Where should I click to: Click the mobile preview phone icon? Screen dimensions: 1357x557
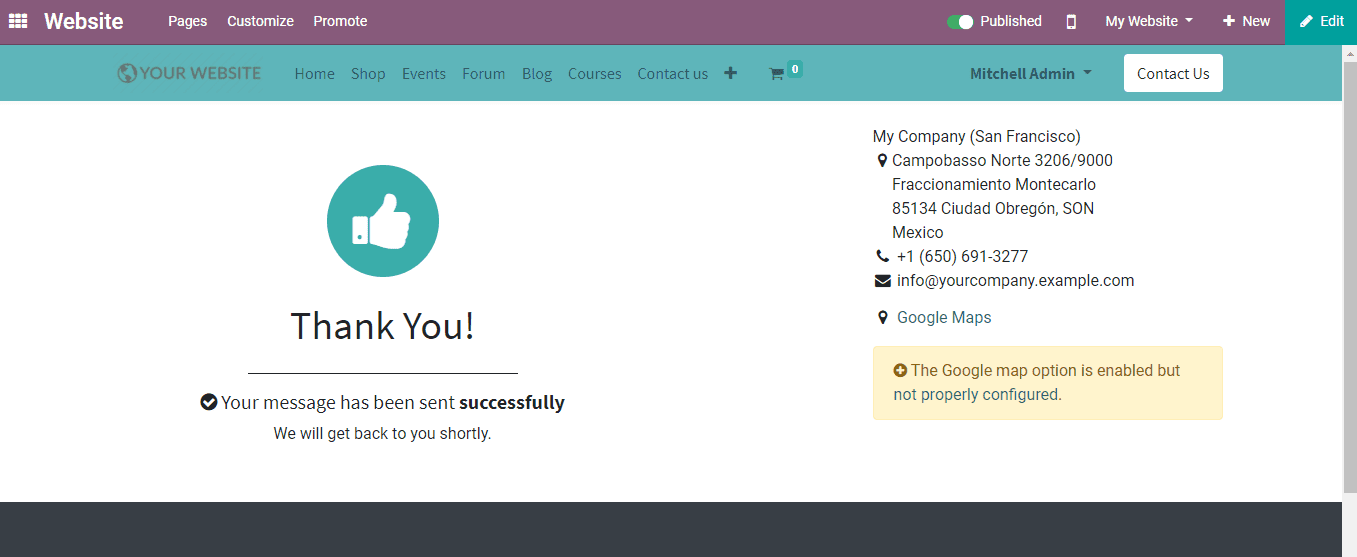(x=1071, y=21)
